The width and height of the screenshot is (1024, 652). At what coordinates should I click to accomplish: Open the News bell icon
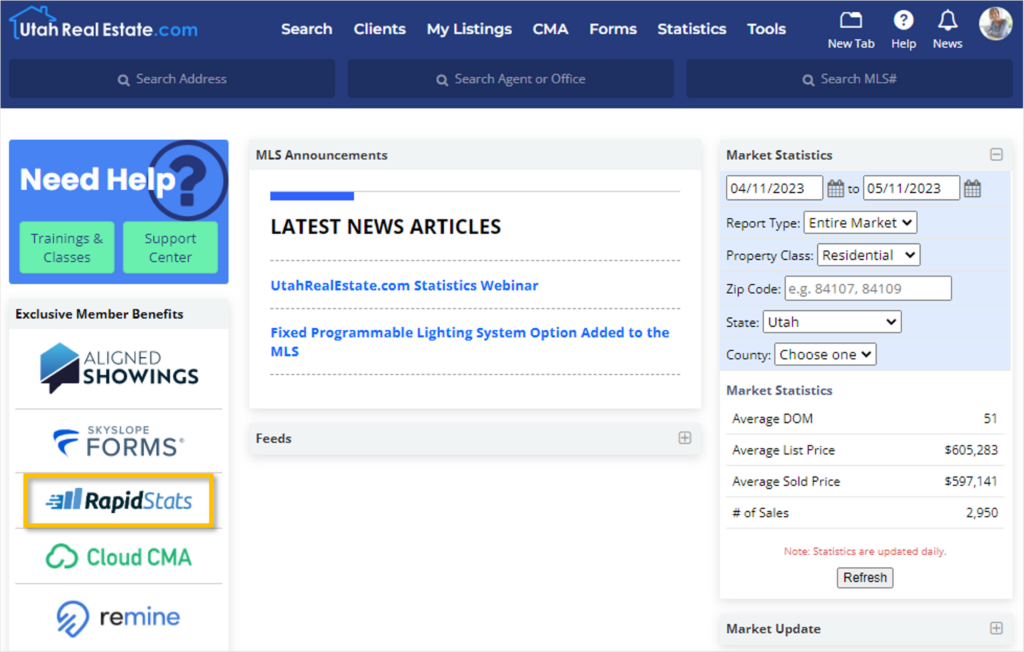947,21
